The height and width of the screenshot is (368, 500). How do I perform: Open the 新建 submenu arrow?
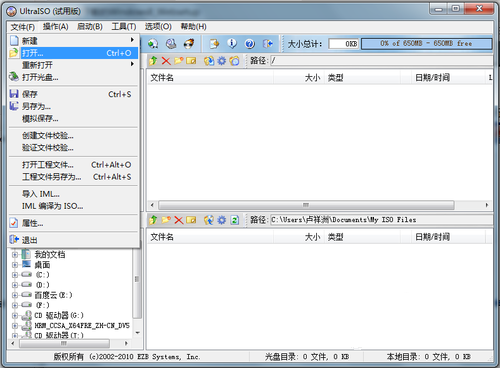pos(132,40)
